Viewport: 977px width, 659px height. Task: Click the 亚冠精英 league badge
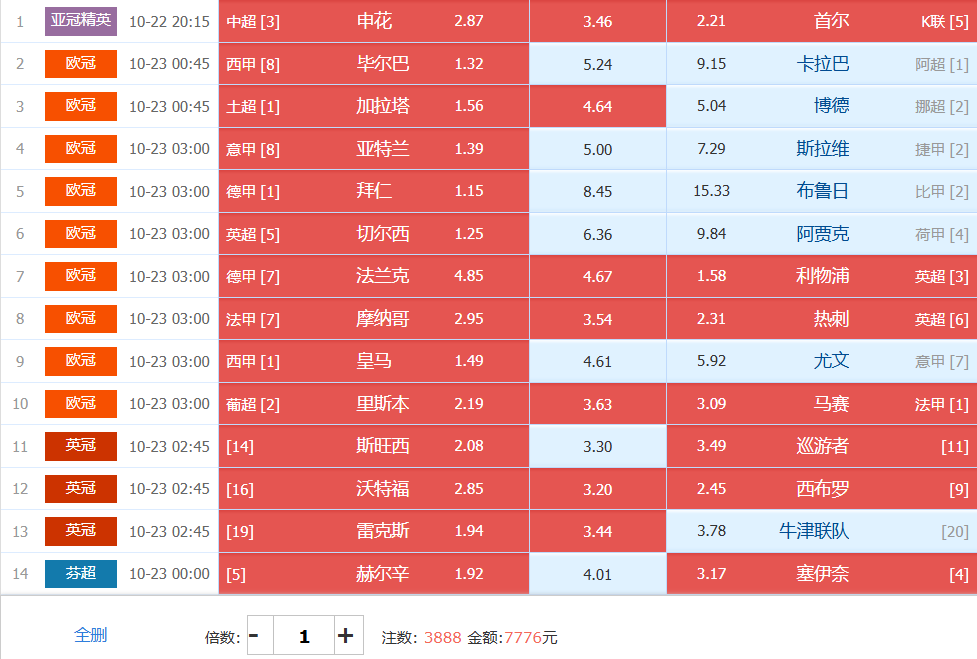(x=81, y=21)
